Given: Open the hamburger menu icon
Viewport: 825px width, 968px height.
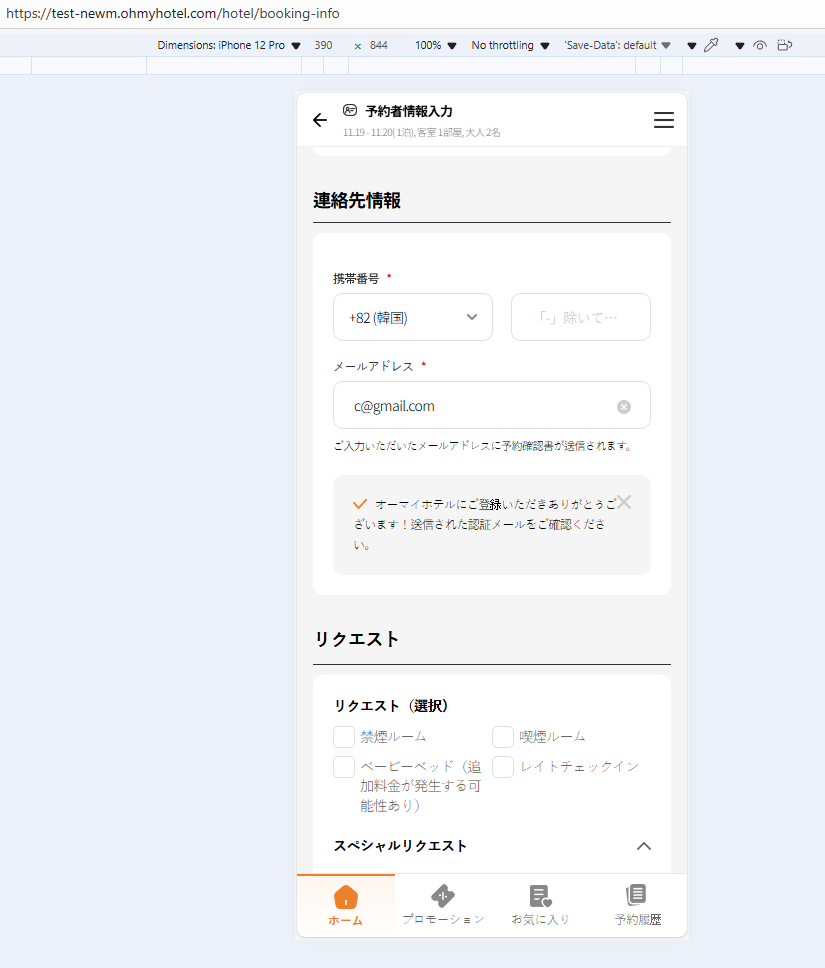Looking at the screenshot, I should coord(664,120).
